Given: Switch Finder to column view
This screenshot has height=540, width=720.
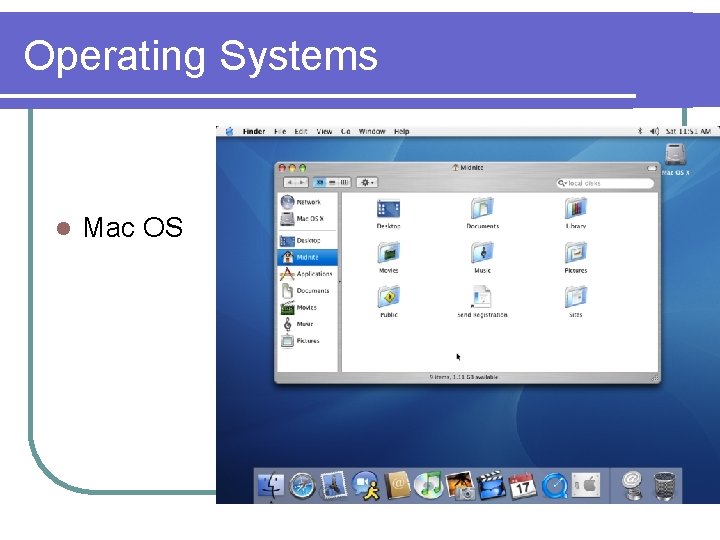Looking at the screenshot, I should point(344,182).
